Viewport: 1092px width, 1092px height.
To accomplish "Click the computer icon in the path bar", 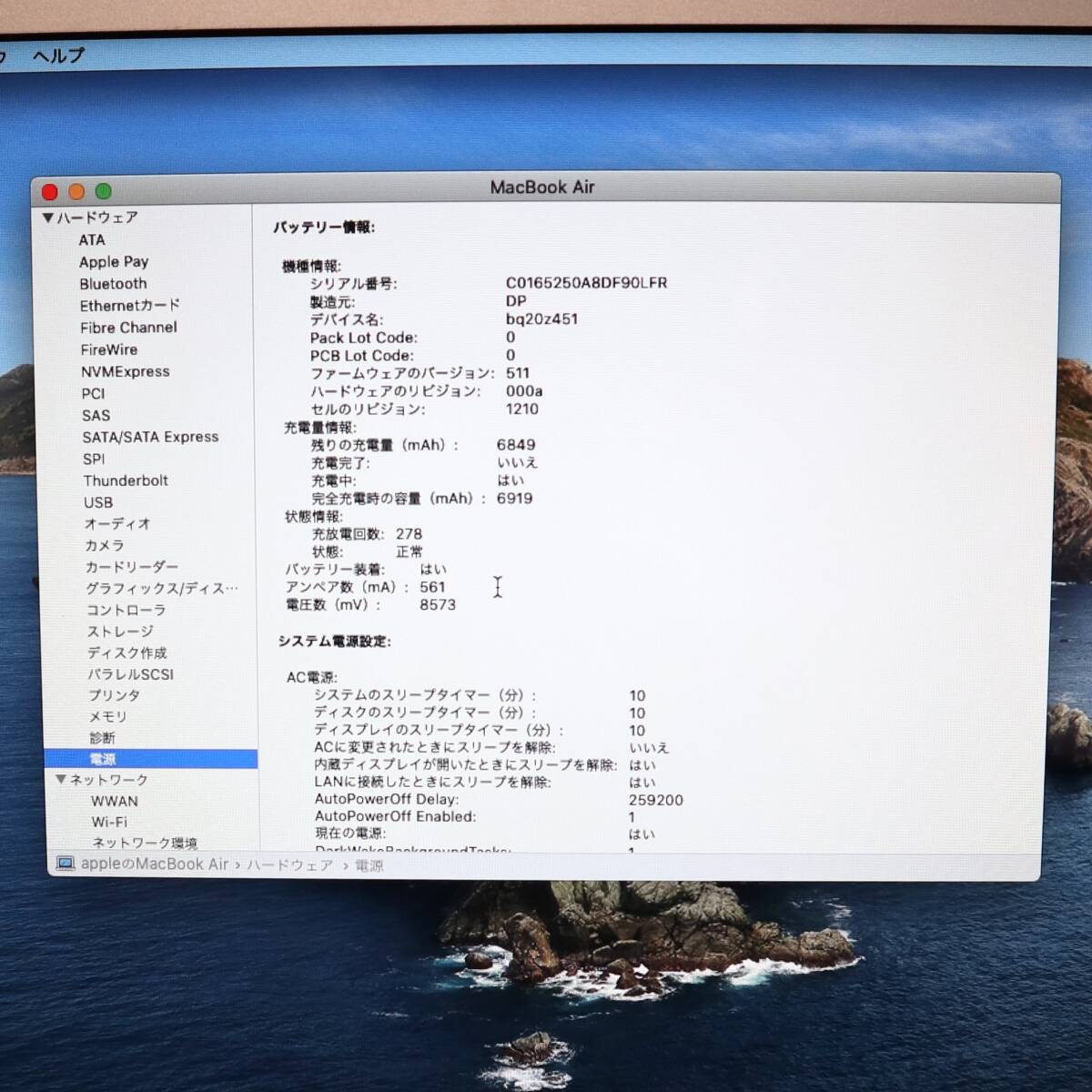I will pos(66,864).
